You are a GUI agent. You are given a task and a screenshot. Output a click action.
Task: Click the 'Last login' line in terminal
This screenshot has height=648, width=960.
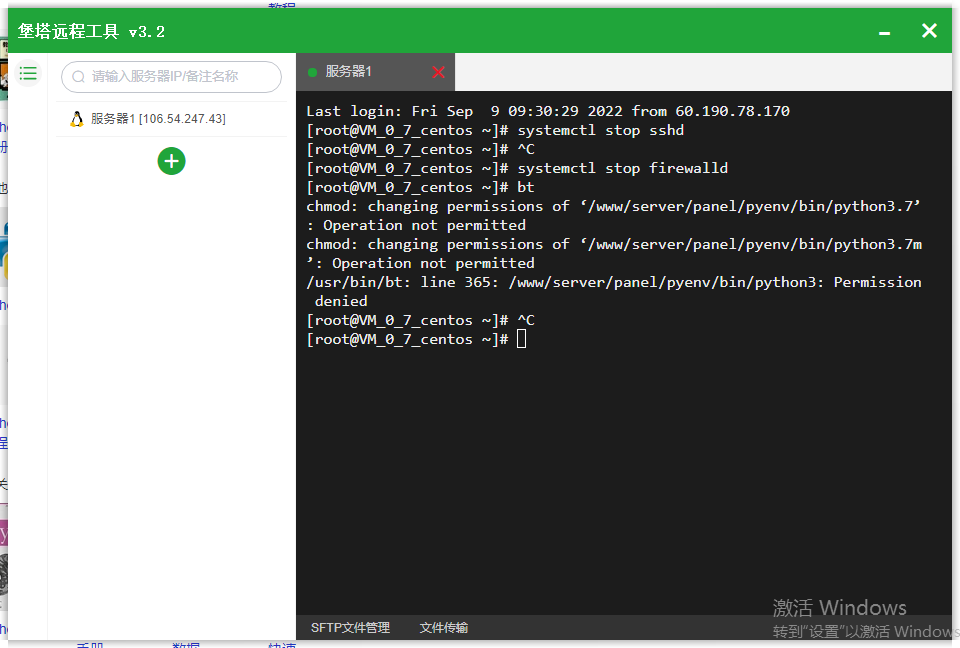(548, 111)
